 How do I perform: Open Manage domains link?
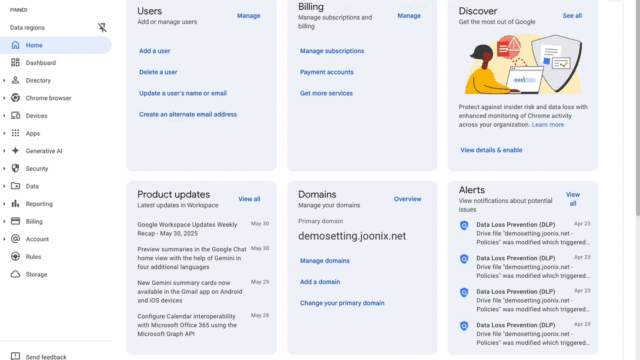[x=324, y=260]
